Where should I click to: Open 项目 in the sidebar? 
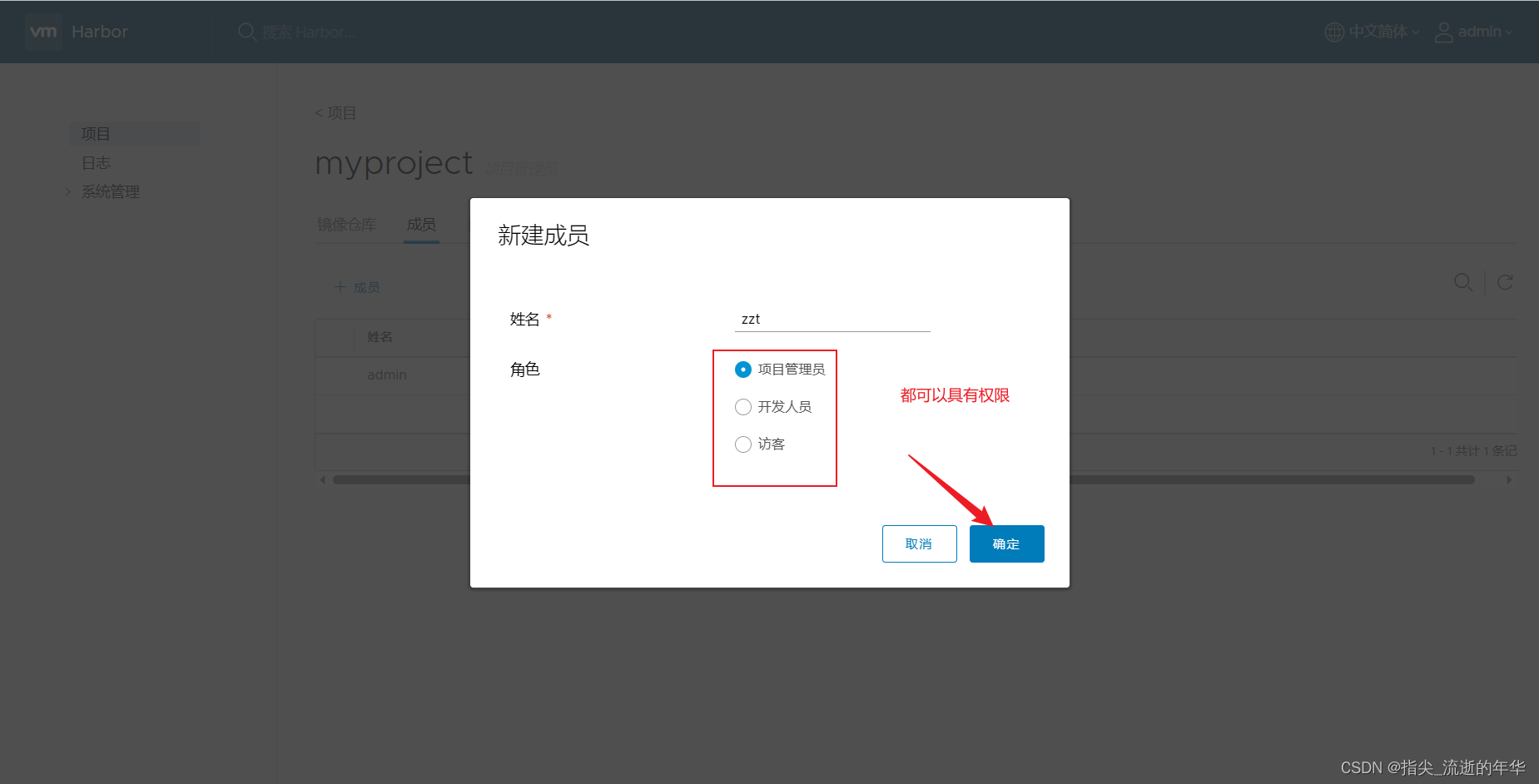[x=134, y=134]
